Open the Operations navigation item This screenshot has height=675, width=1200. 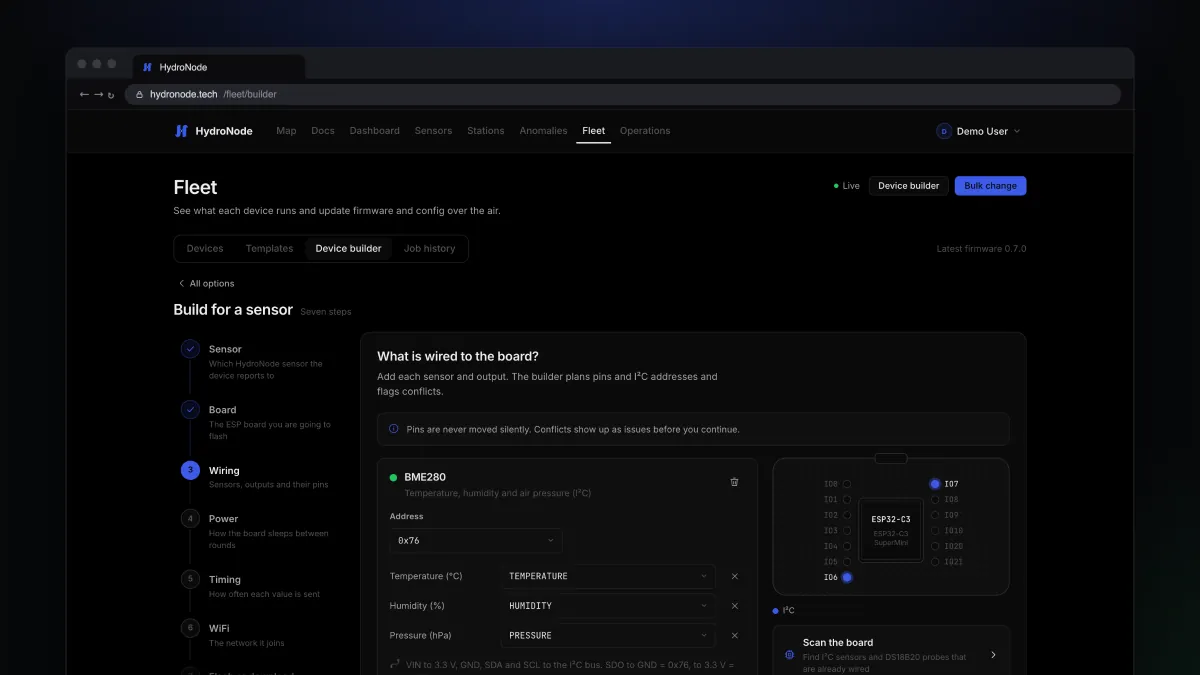pyautogui.click(x=645, y=131)
